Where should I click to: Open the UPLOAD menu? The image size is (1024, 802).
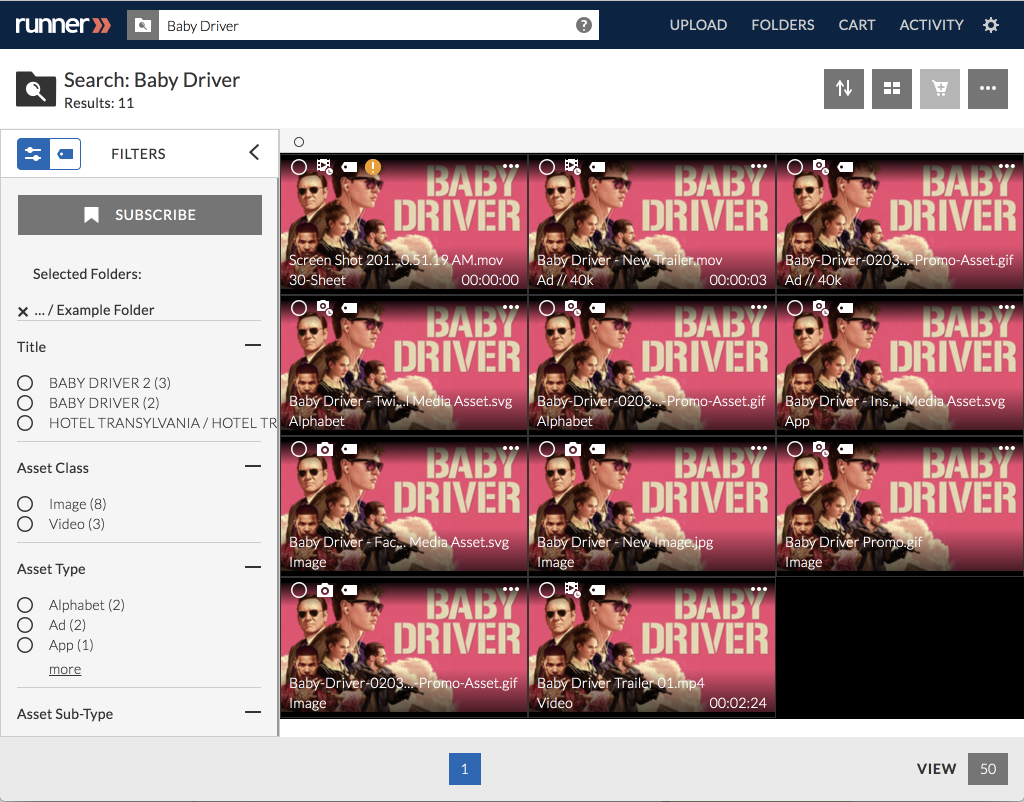pyautogui.click(x=698, y=25)
